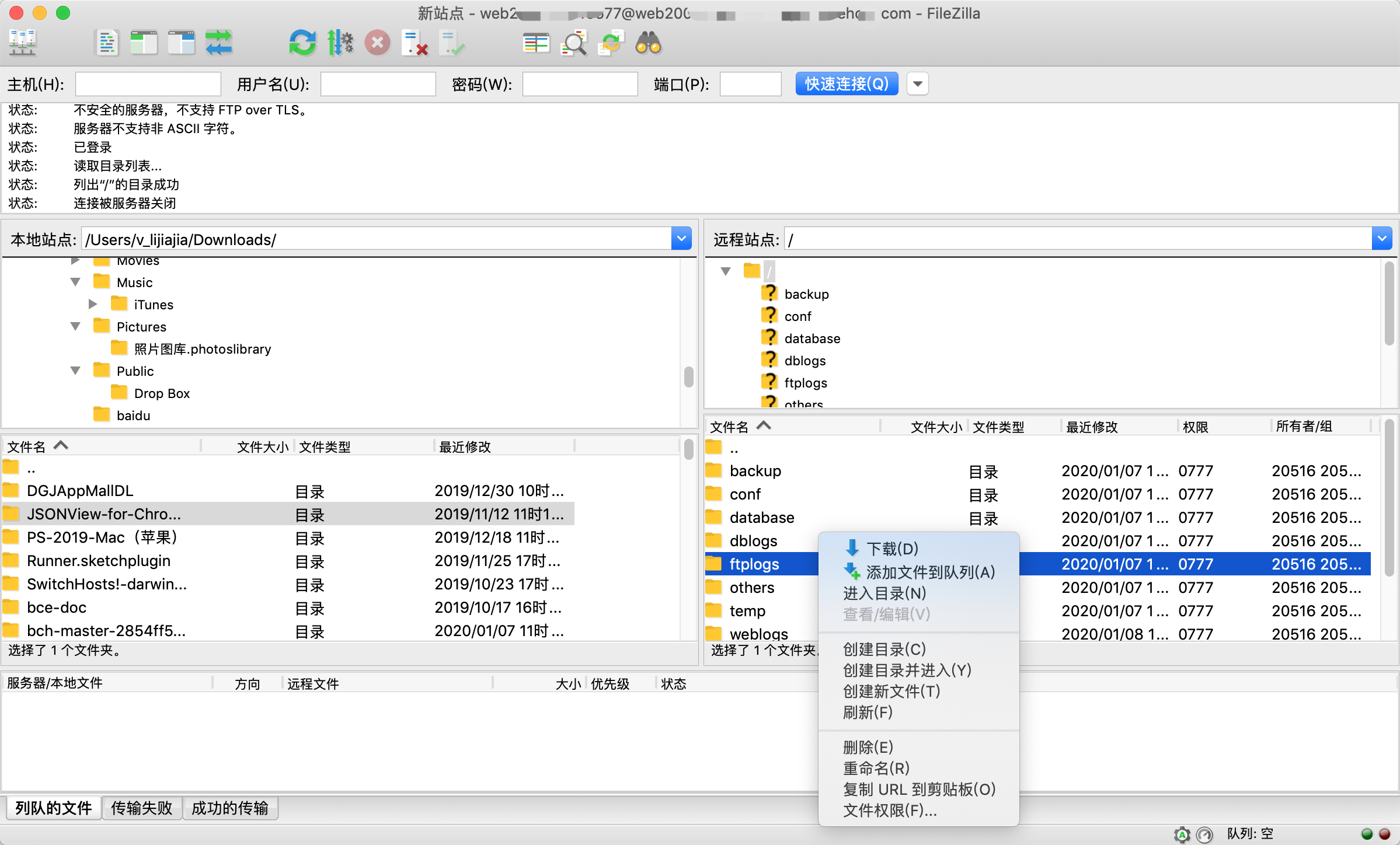This screenshot has height=845, width=1400.
Task: Collapse the remote root folder
Action: (x=726, y=271)
